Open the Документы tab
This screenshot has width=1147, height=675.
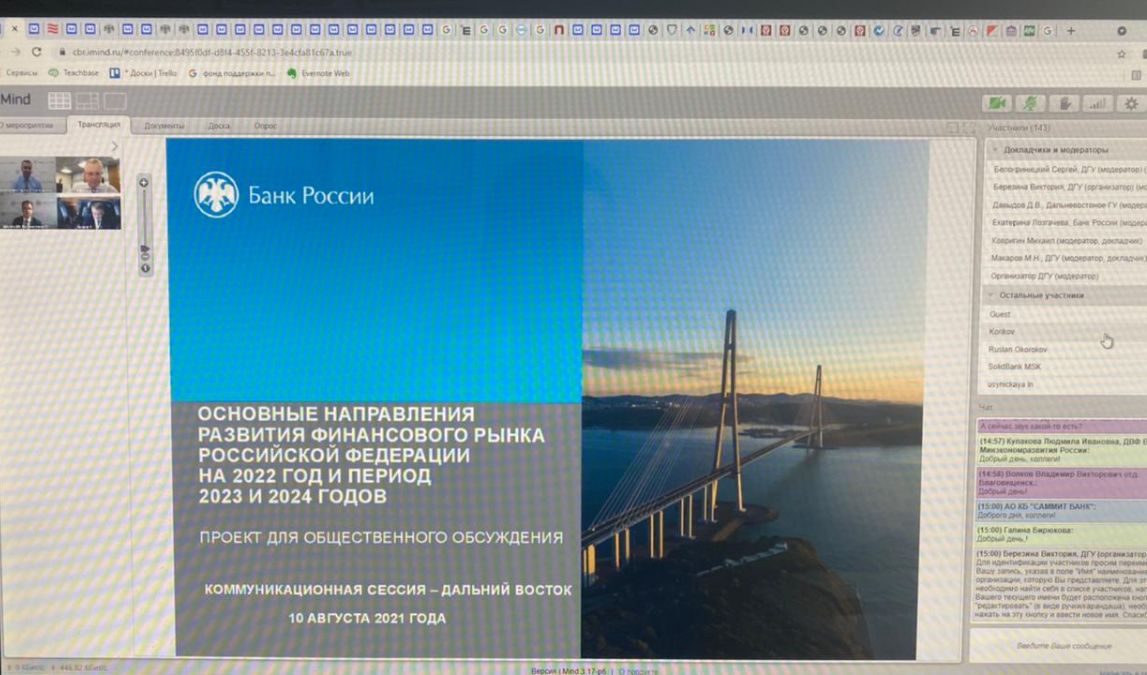click(x=164, y=126)
